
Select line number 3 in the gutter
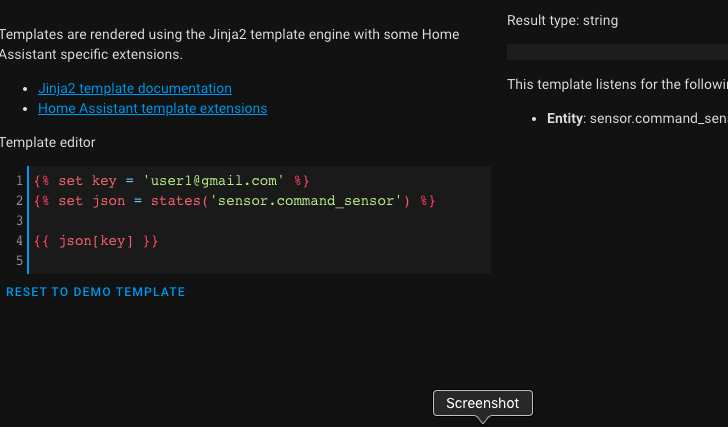[x=20, y=221]
